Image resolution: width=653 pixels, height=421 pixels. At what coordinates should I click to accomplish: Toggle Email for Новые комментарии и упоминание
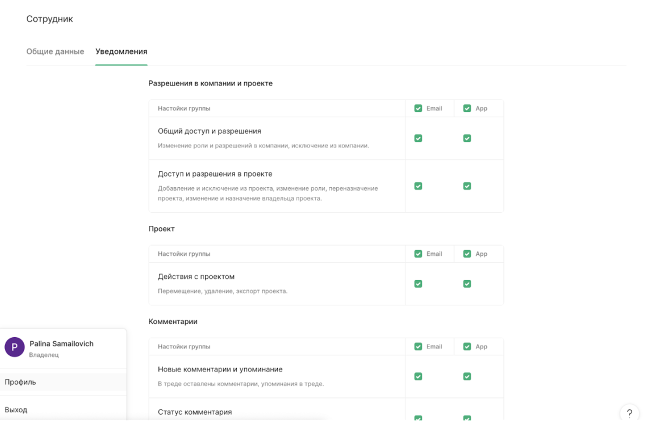[x=418, y=376]
